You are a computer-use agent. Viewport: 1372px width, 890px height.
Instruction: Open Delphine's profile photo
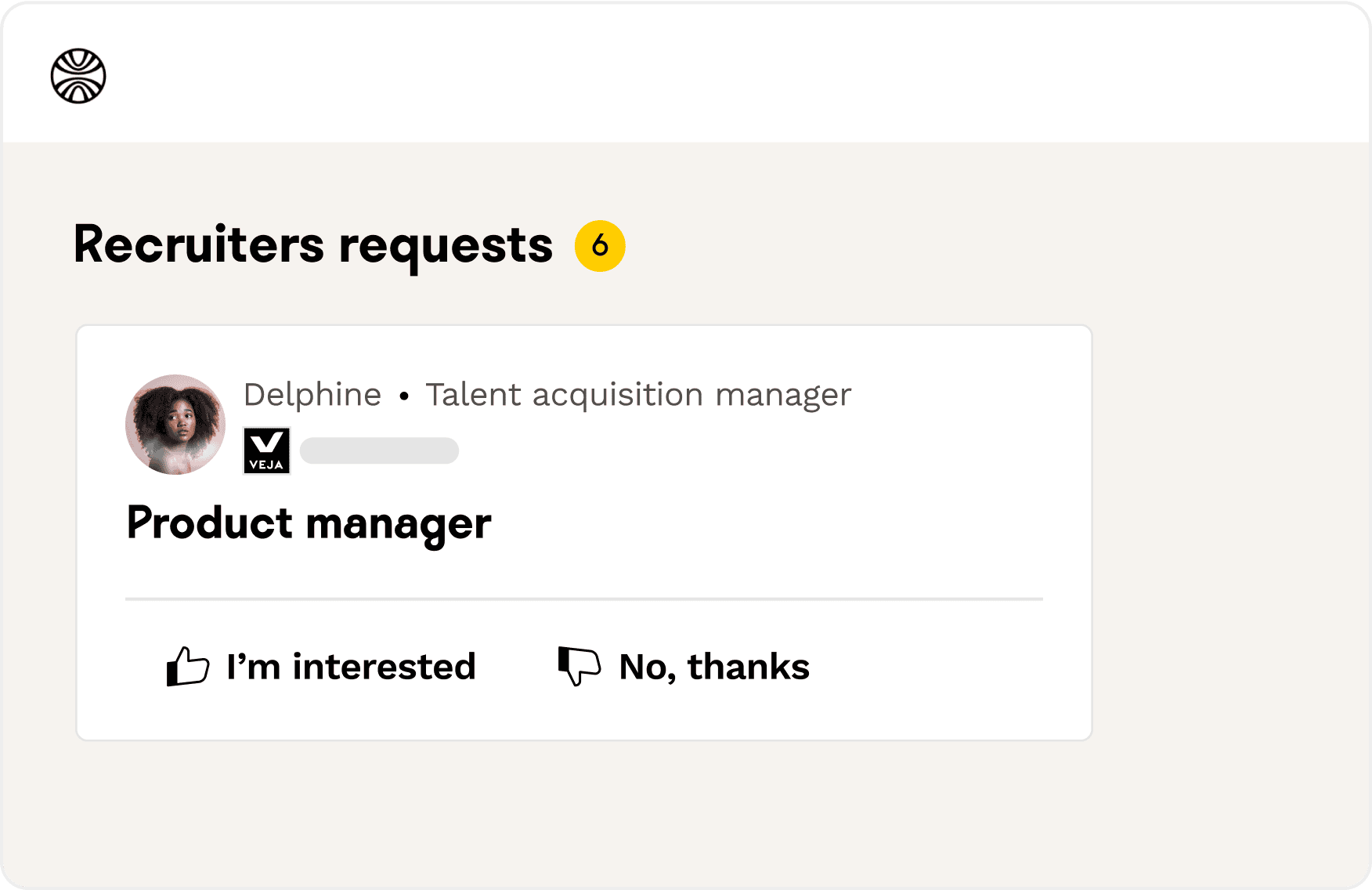[x=175, y=424]
